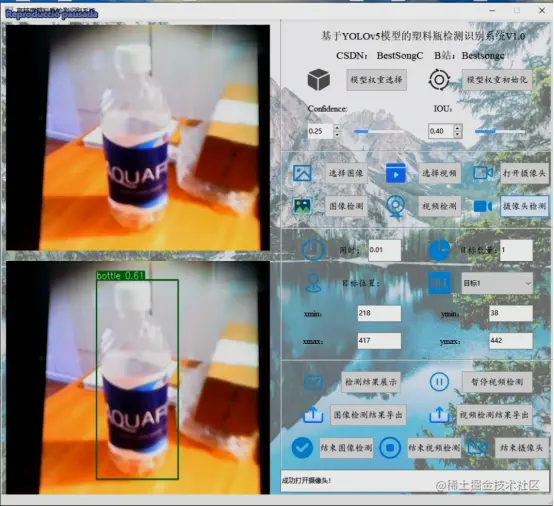
Task: Click the pause circle icon beside 暂停视频检测
Action: [x=439, y=382]
